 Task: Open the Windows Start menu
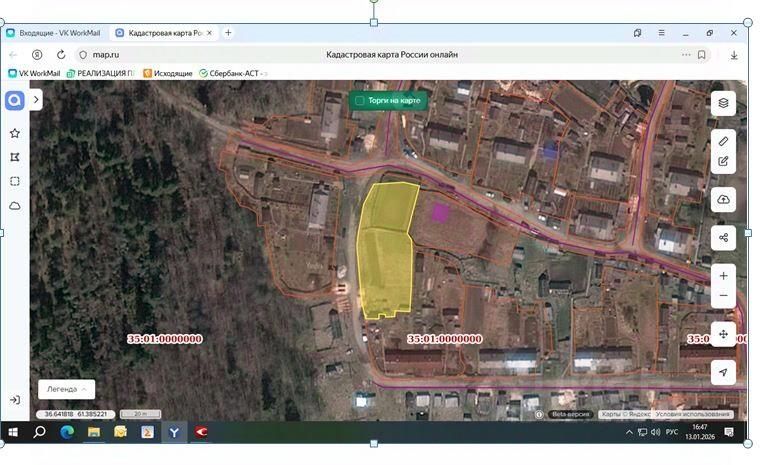(x=13, y=432)
